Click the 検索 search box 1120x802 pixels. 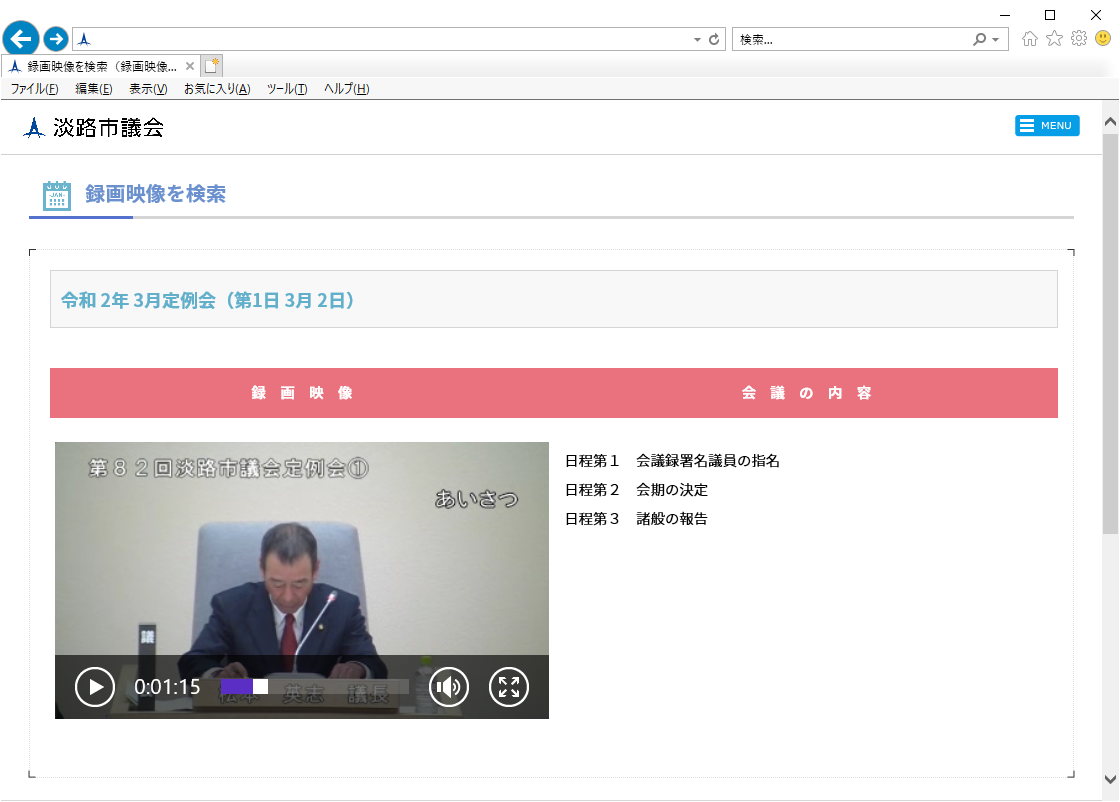[850, 39]
